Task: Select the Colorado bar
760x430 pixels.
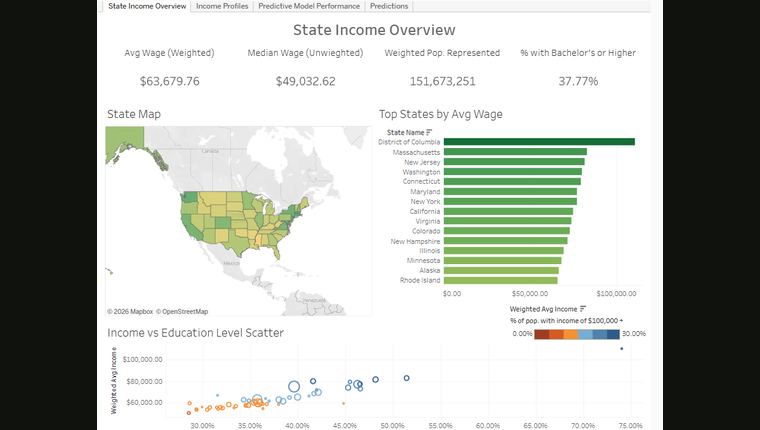Action: 507,231
